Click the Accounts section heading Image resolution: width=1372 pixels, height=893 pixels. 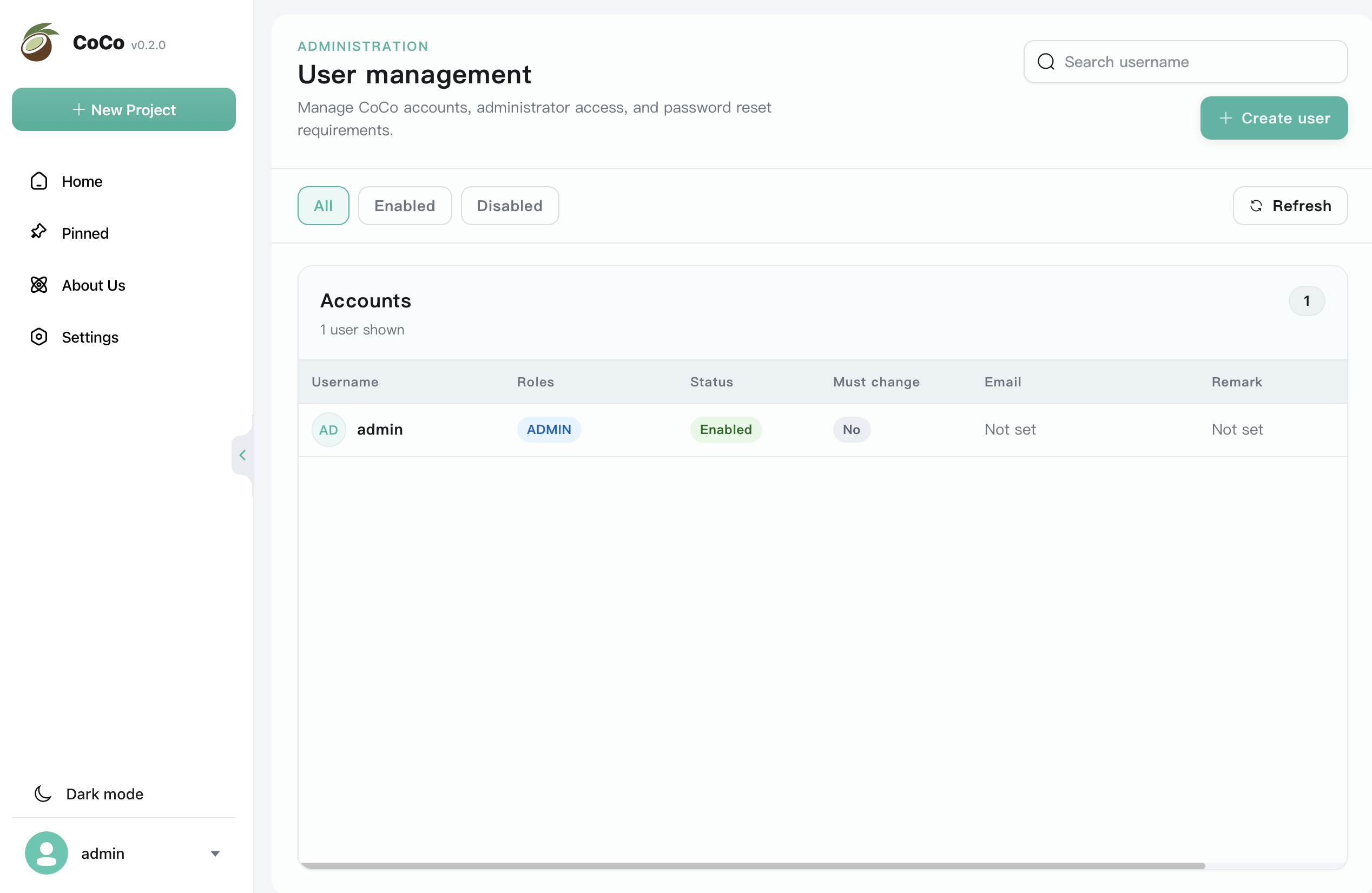pos(366,300)
